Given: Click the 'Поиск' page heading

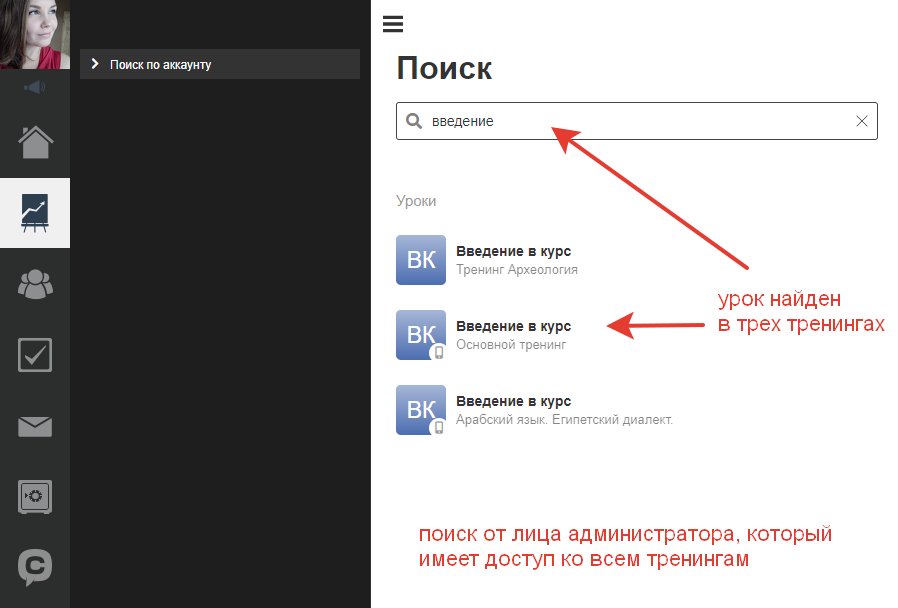Looking at the screenshot, I should click(444, 69).
